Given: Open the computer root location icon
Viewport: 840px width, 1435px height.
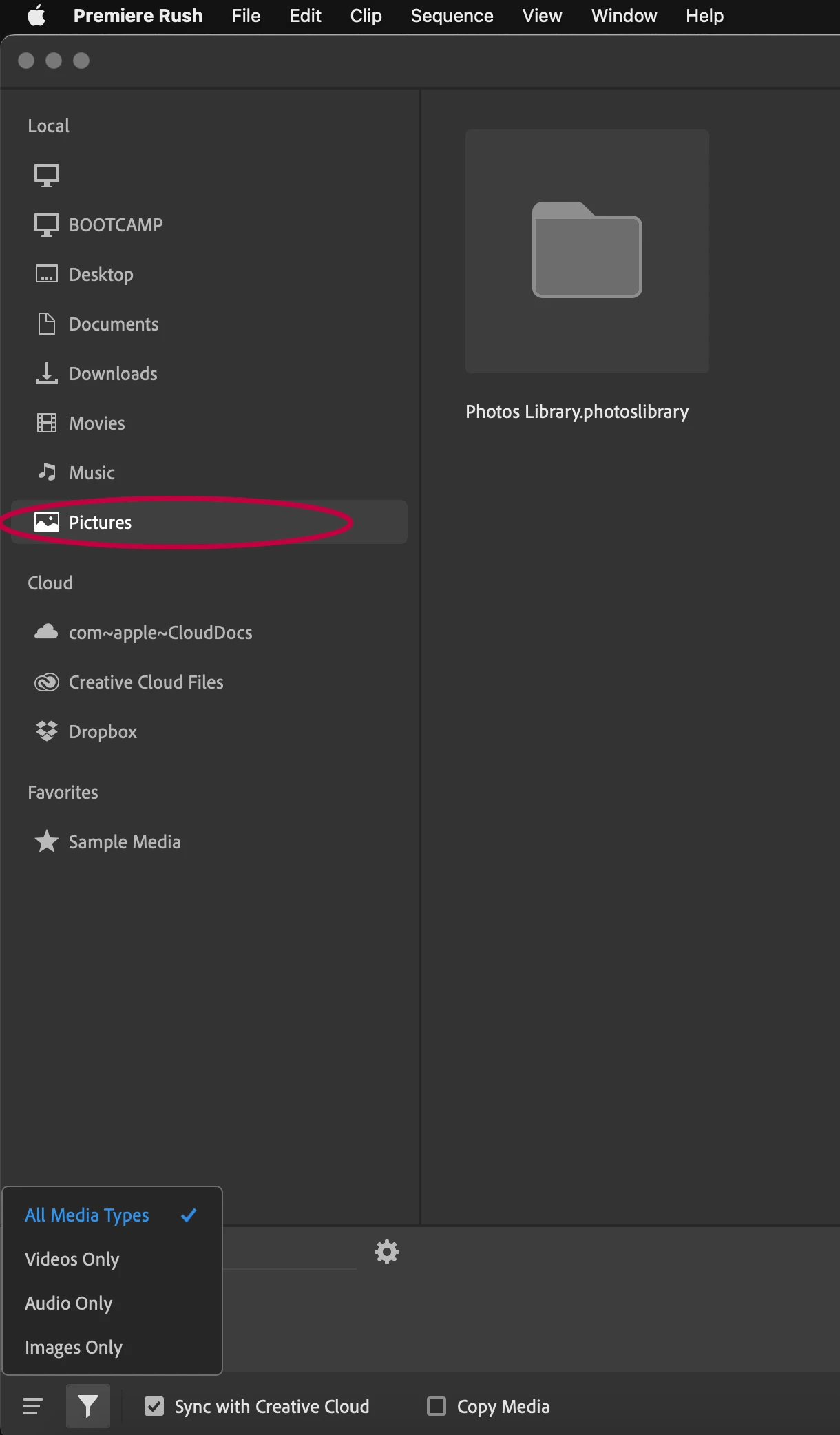Looking at the screenshot, I should click(47, 176).
